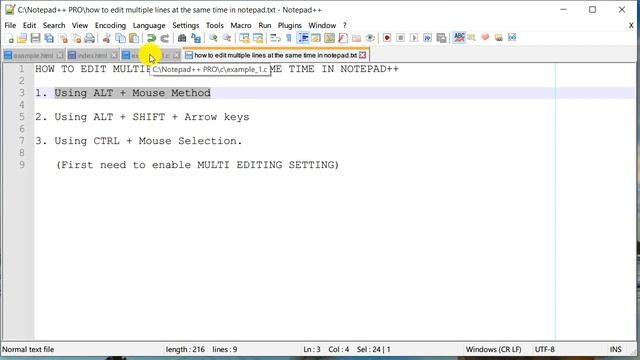Click the Redo toolbar icon
The height and width of the screenshot is (360, 640).
pyautogui.click(x=164, y=38)
